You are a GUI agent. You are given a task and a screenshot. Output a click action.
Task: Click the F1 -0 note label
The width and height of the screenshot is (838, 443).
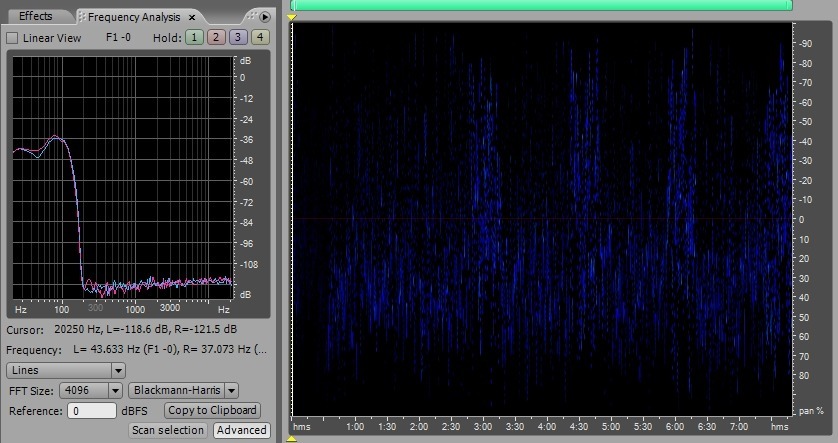point(118,37)
